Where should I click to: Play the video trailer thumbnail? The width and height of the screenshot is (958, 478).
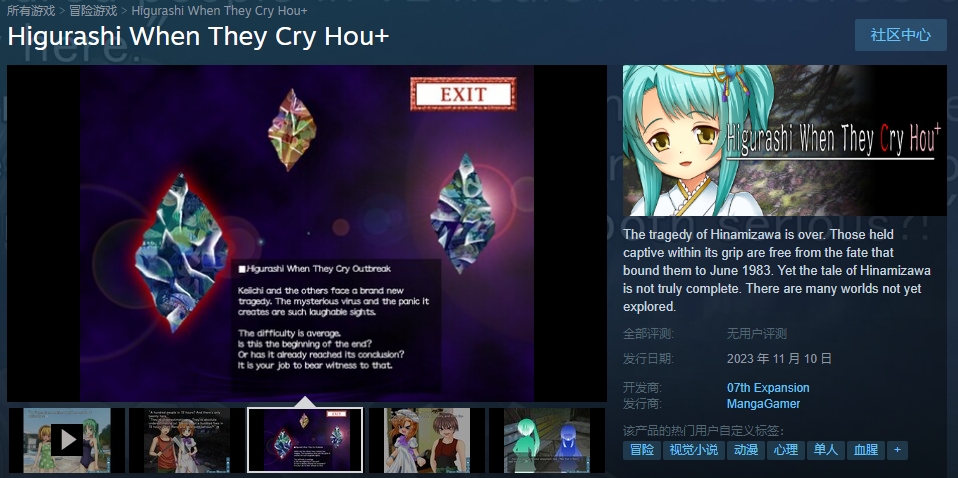[67, 440]
